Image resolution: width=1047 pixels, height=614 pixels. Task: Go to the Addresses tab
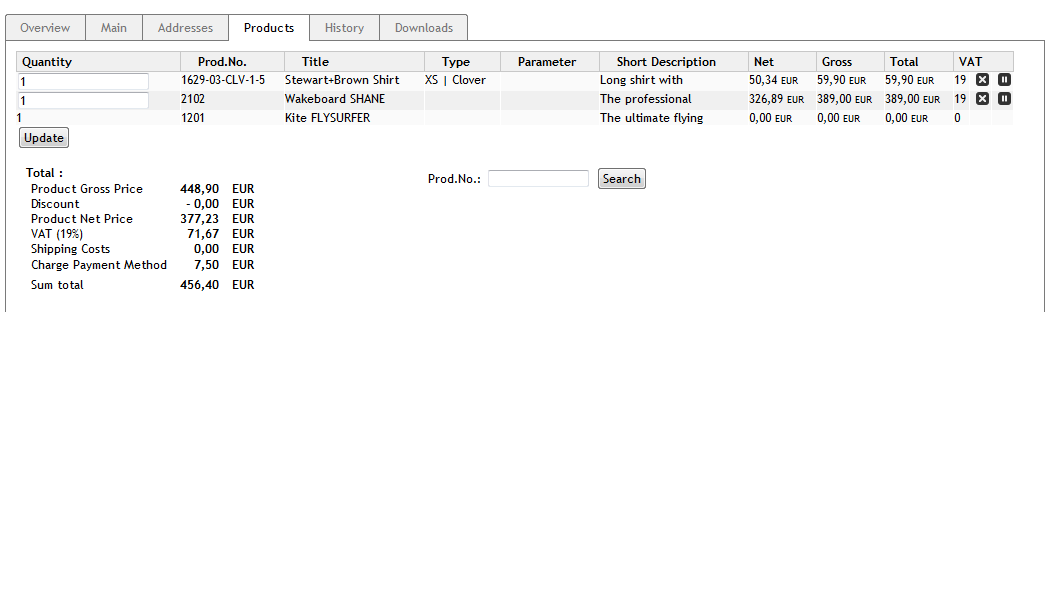(x=185, y=28)
